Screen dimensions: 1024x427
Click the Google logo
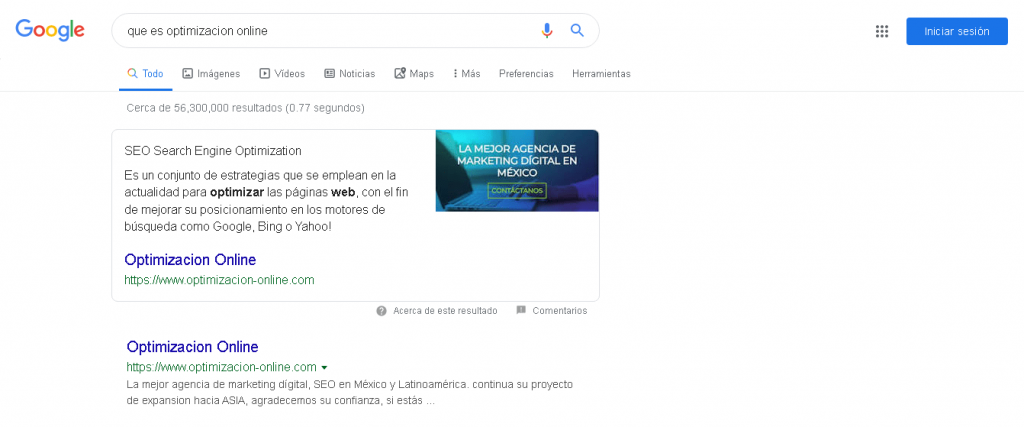pyautogui.click(x=50, y=30)
